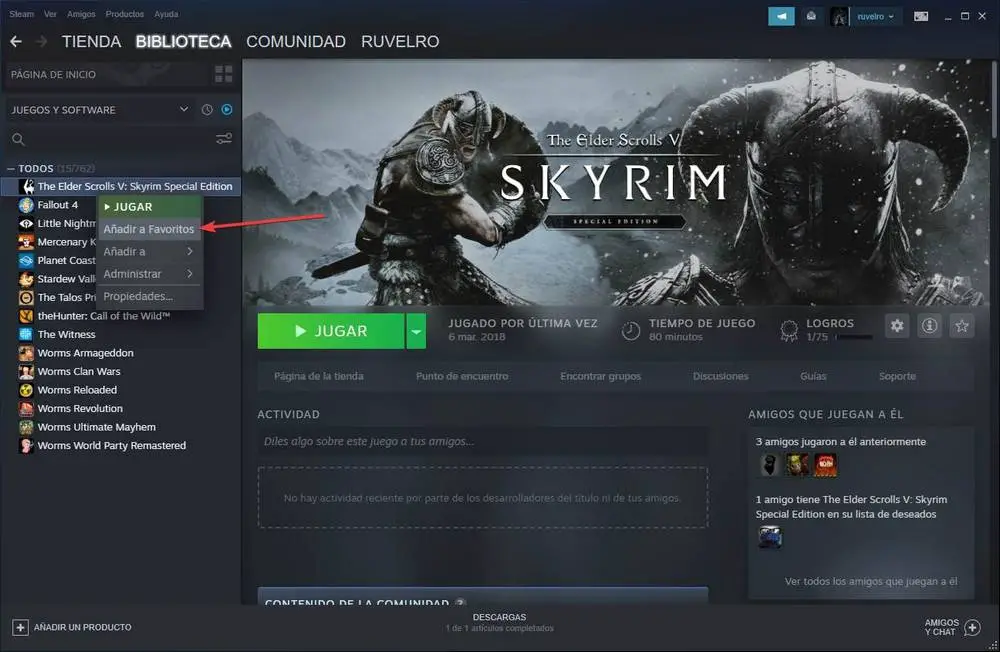Select Worms Ultimate Mayhem in the library
This screenshot has height=652, width=1000.
[96, 427]
